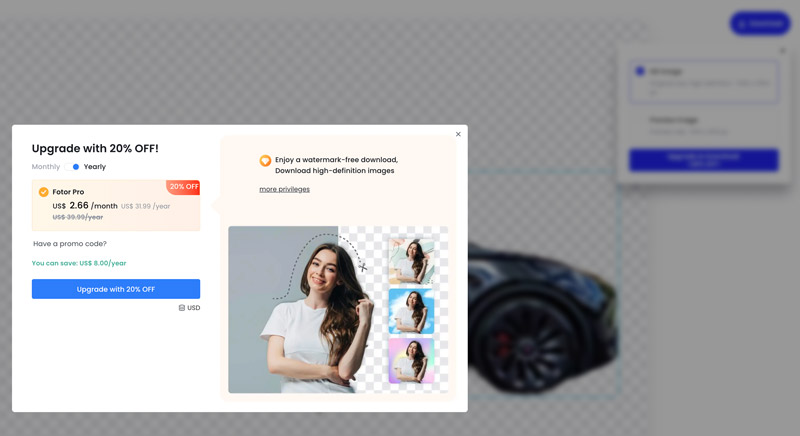Image resolution: width=800 pixels, height=436 pixels.
Task: Click the first woman thumbnail with pastel background
Action: click(411, 261)
